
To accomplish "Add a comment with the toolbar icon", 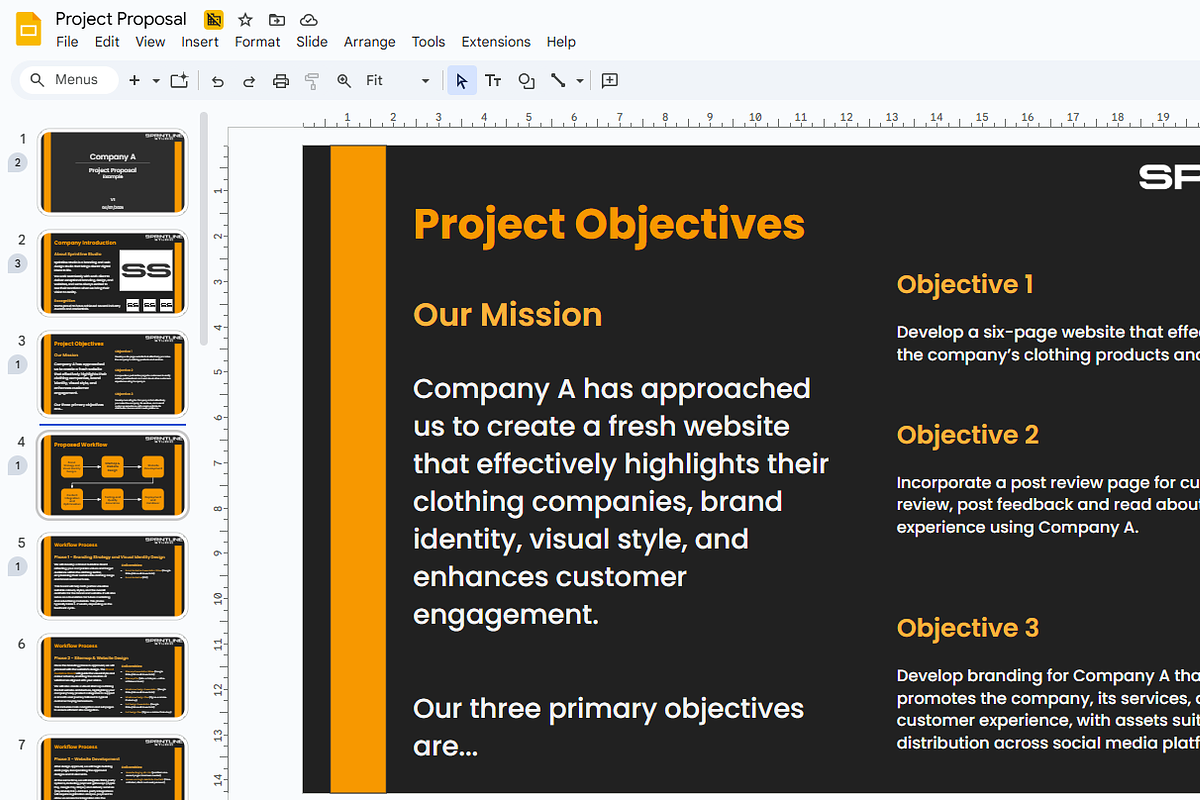I will (x=610, y=81).
